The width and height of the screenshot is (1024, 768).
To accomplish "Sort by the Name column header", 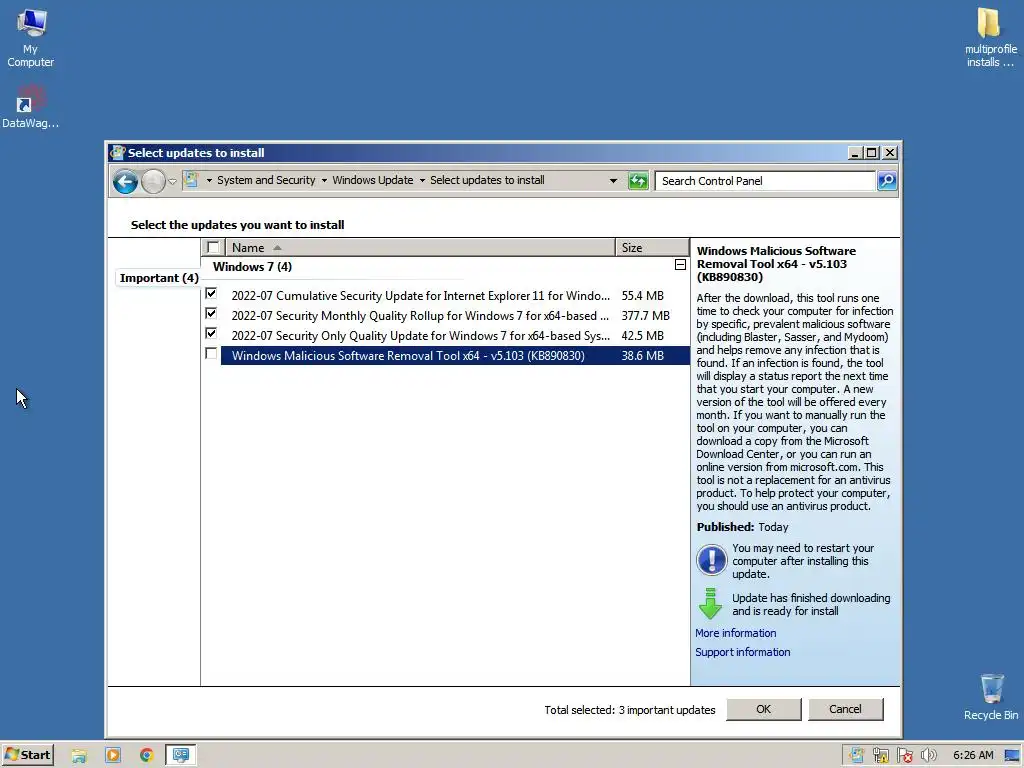I will click(420, 248).
